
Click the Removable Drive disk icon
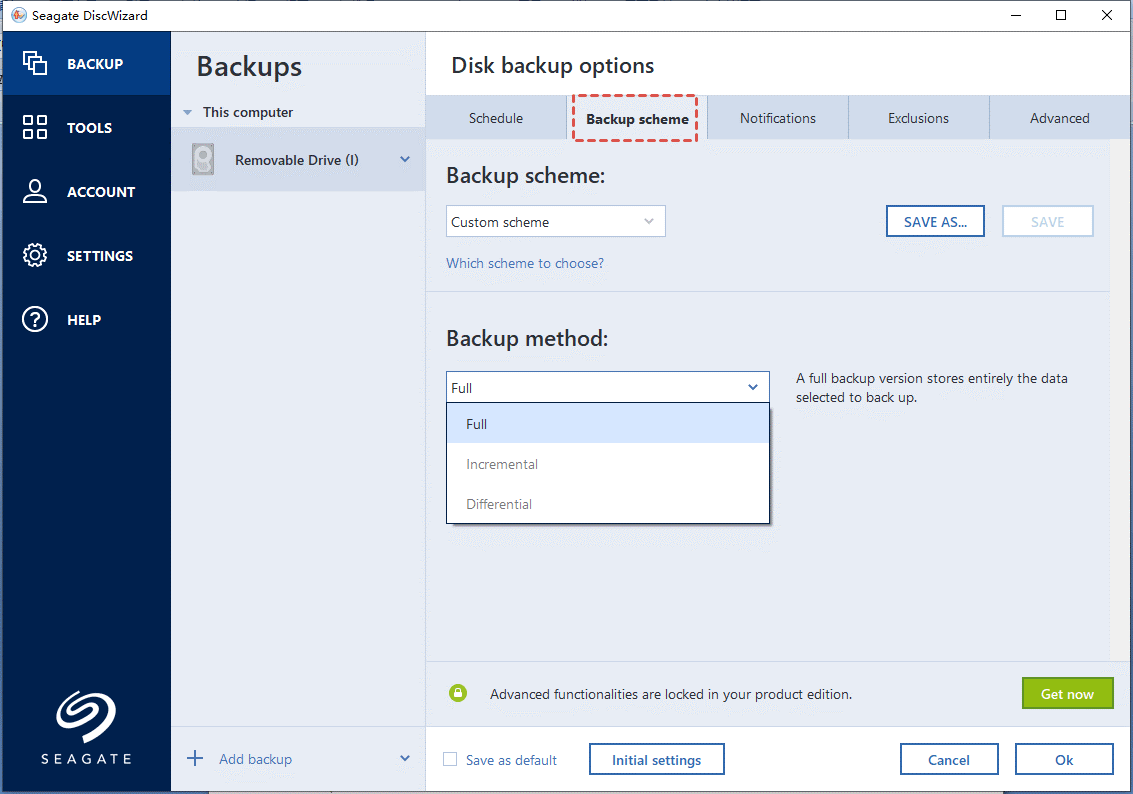pos(203,160)
